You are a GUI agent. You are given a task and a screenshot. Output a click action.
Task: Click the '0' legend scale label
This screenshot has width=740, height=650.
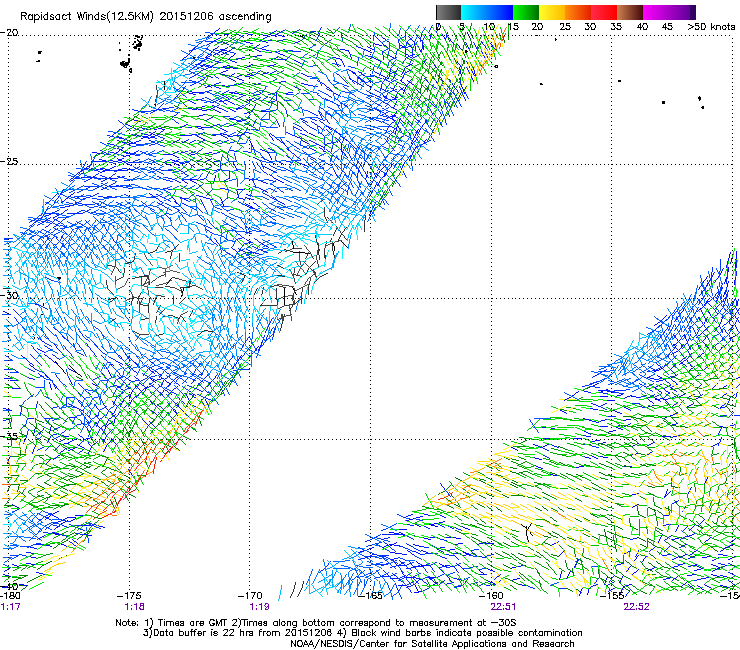point(438,27)
